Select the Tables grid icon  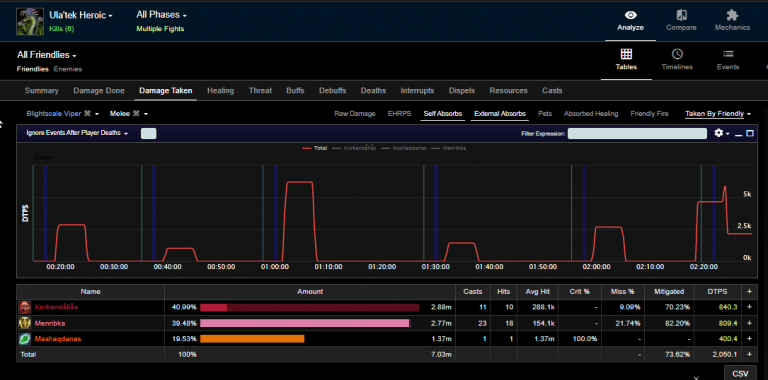pos(626,54)
